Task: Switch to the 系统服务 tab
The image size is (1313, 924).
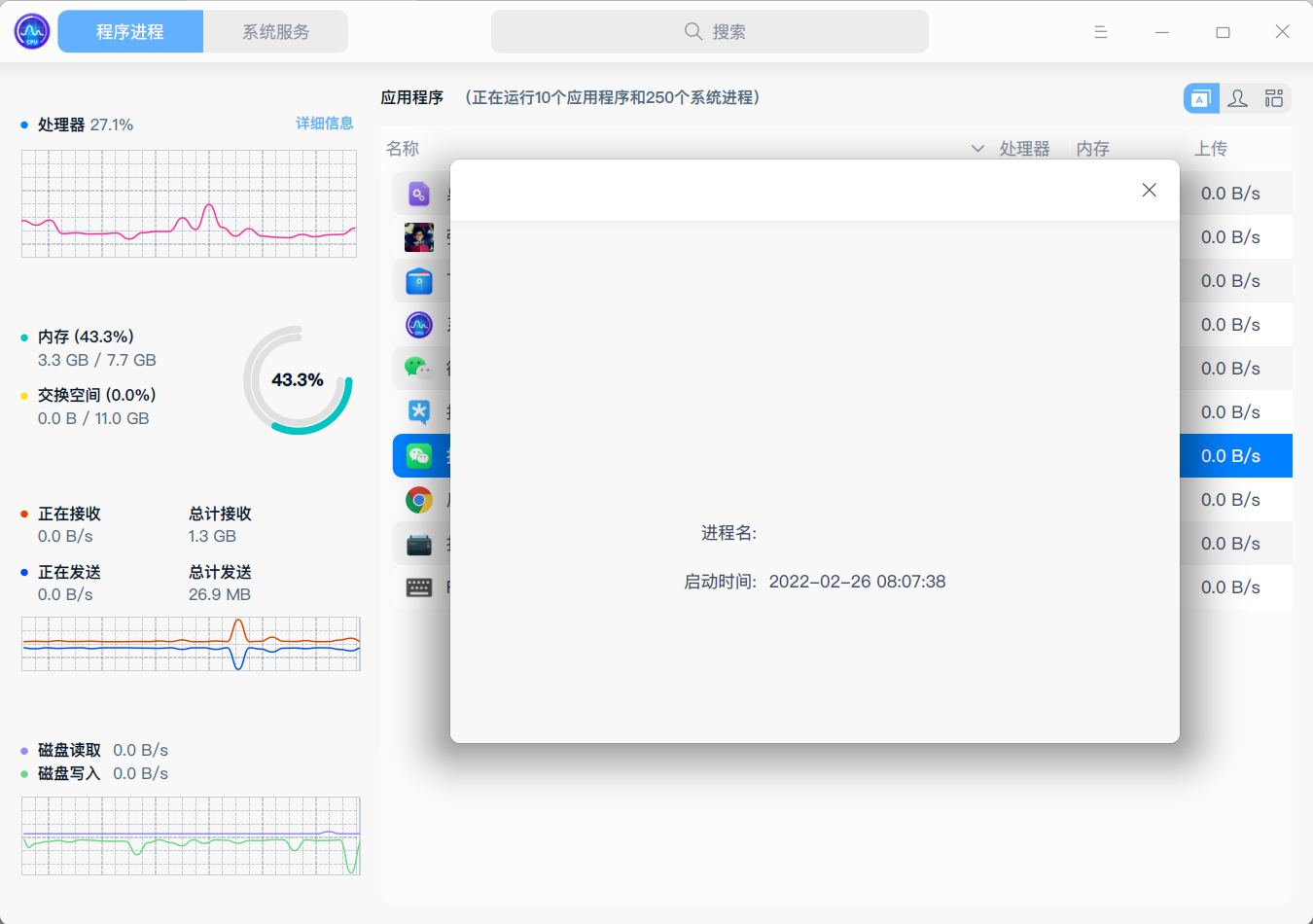Action: (275, 31)
